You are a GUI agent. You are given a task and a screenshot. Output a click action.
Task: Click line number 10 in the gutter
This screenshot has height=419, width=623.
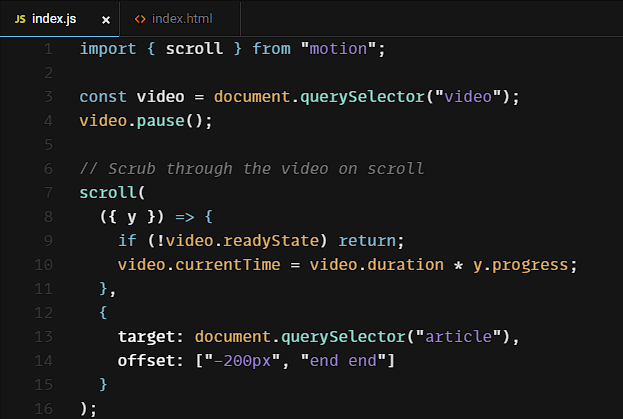click(x=43, y=264)
